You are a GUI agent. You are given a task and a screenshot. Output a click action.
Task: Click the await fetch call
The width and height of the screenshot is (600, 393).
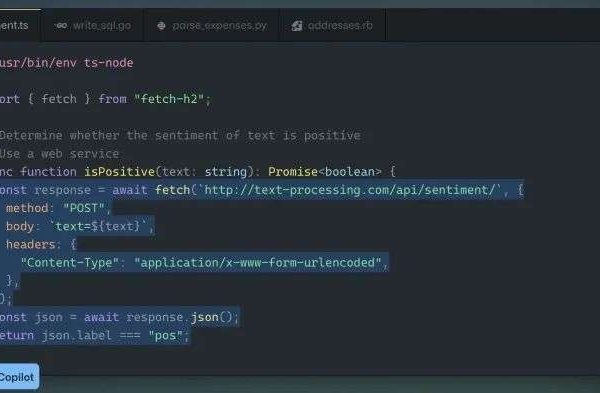(x=151, y=190)
